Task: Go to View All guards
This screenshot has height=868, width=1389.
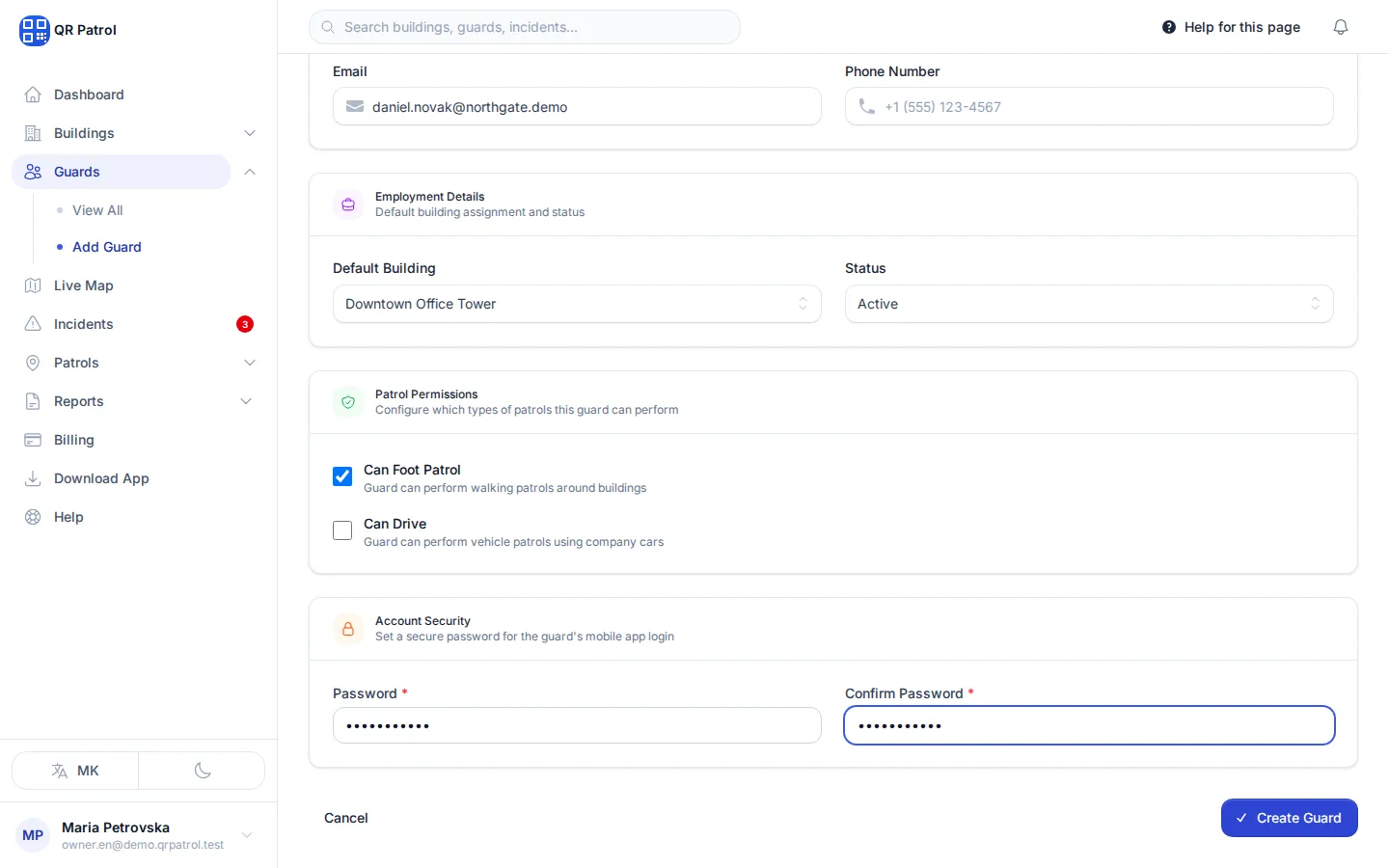Action: coord(97,210)
